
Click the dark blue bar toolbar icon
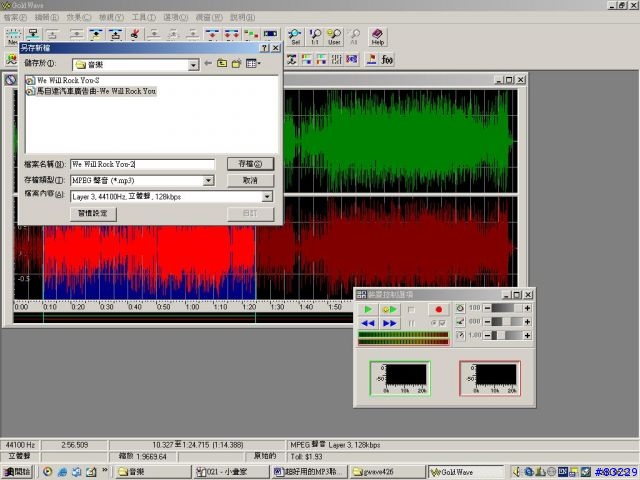pos(270,35)
